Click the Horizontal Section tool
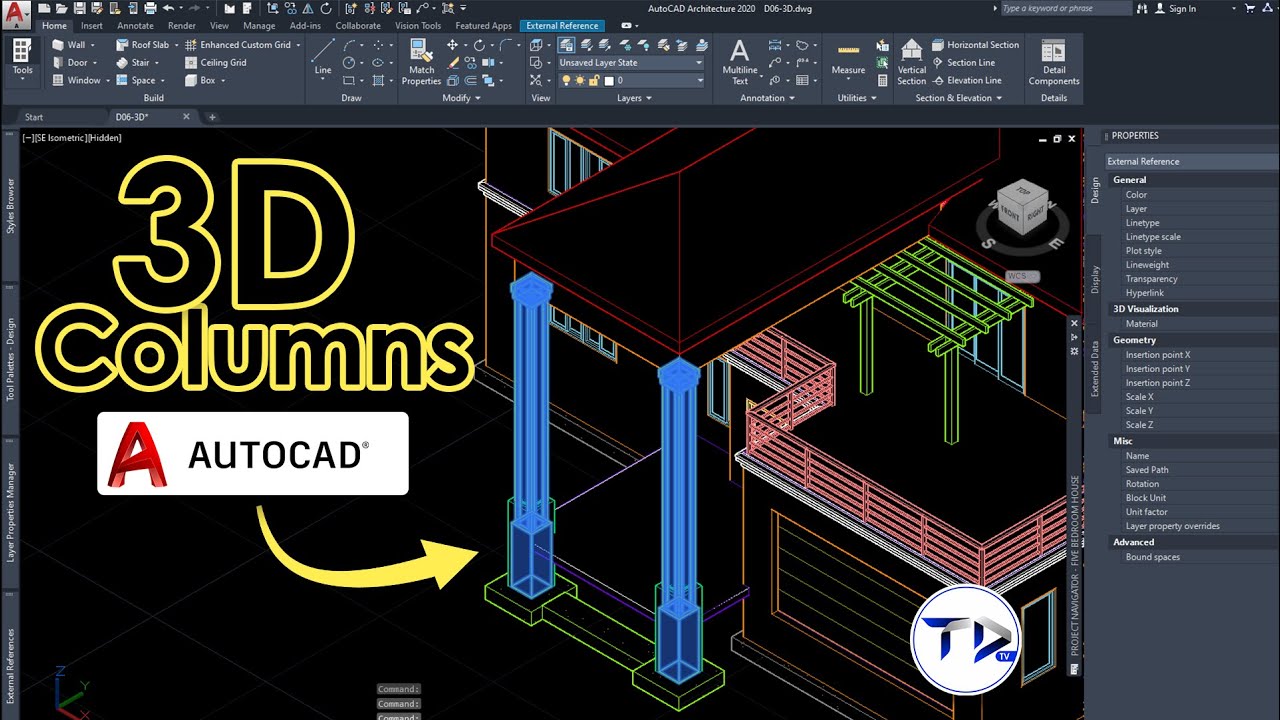1280x720 pixels. (x=975, y=45)
